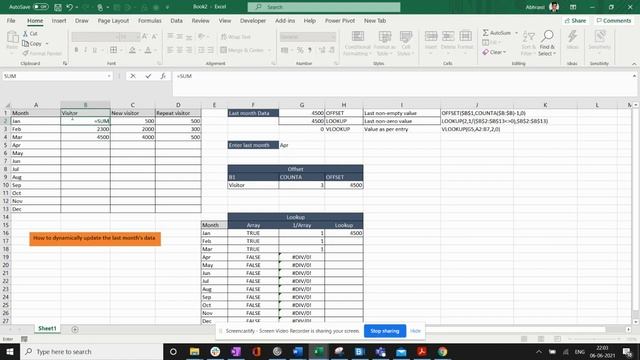This screenshot has height=360, width=640.
Task: Switch to the Page Layout tab
Action: [x=113, y=20]
